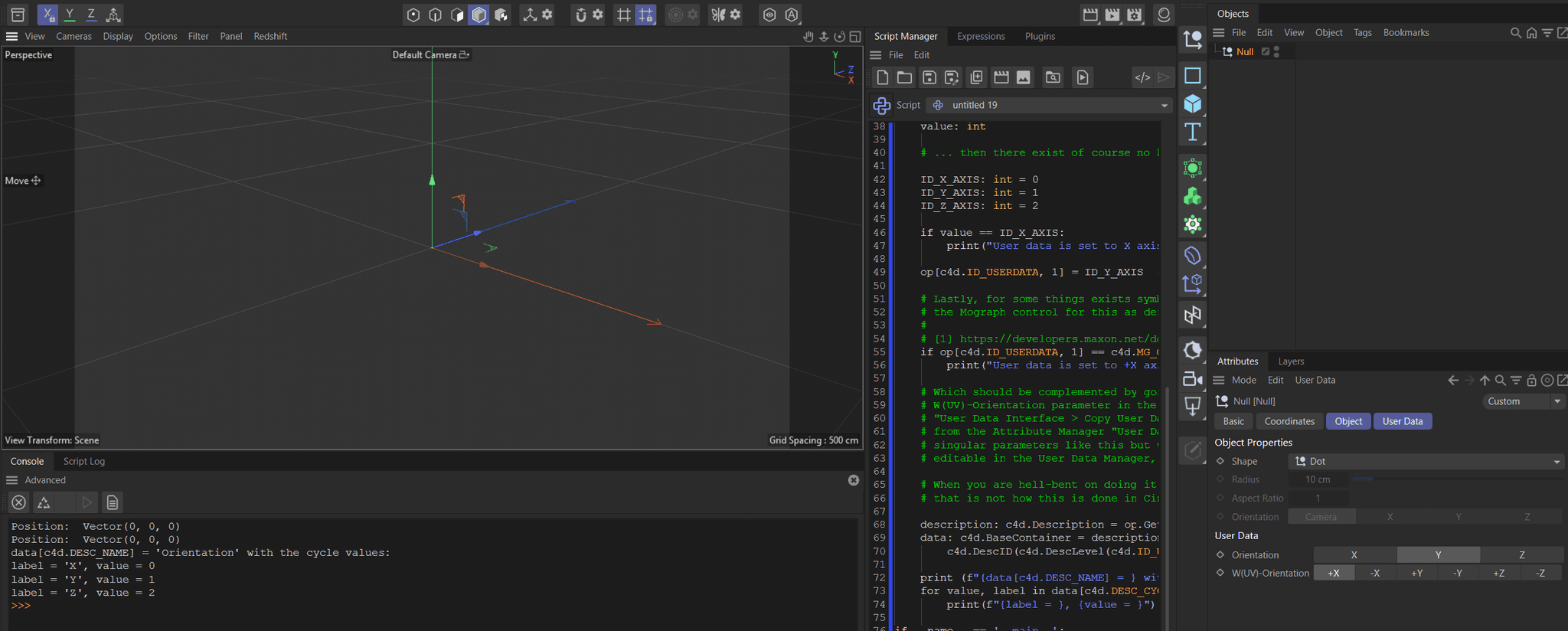Click Aspect Ratio value field
This screenshot has height=631, width=1568.
1318,499
